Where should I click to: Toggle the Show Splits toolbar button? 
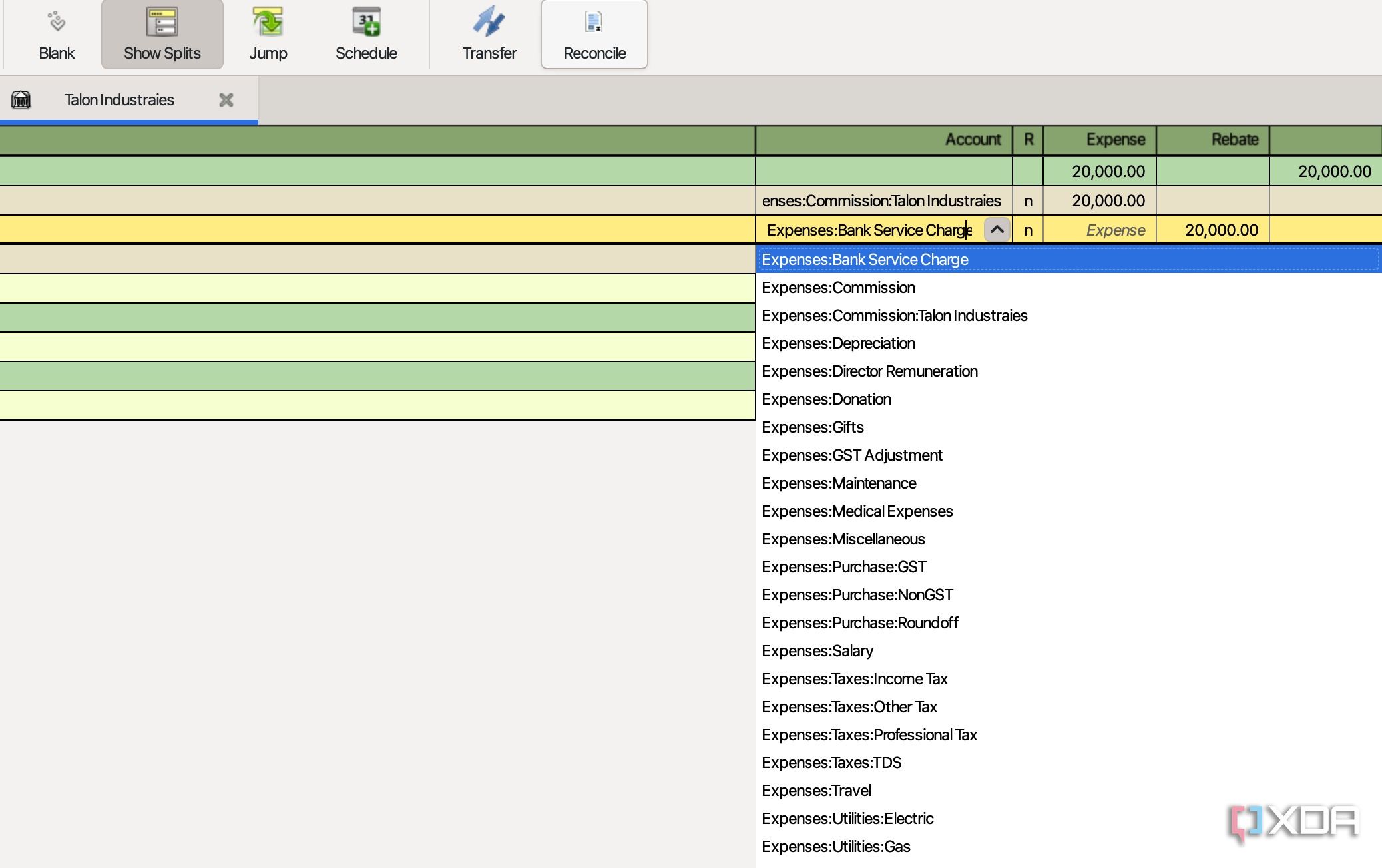(162, 35)
